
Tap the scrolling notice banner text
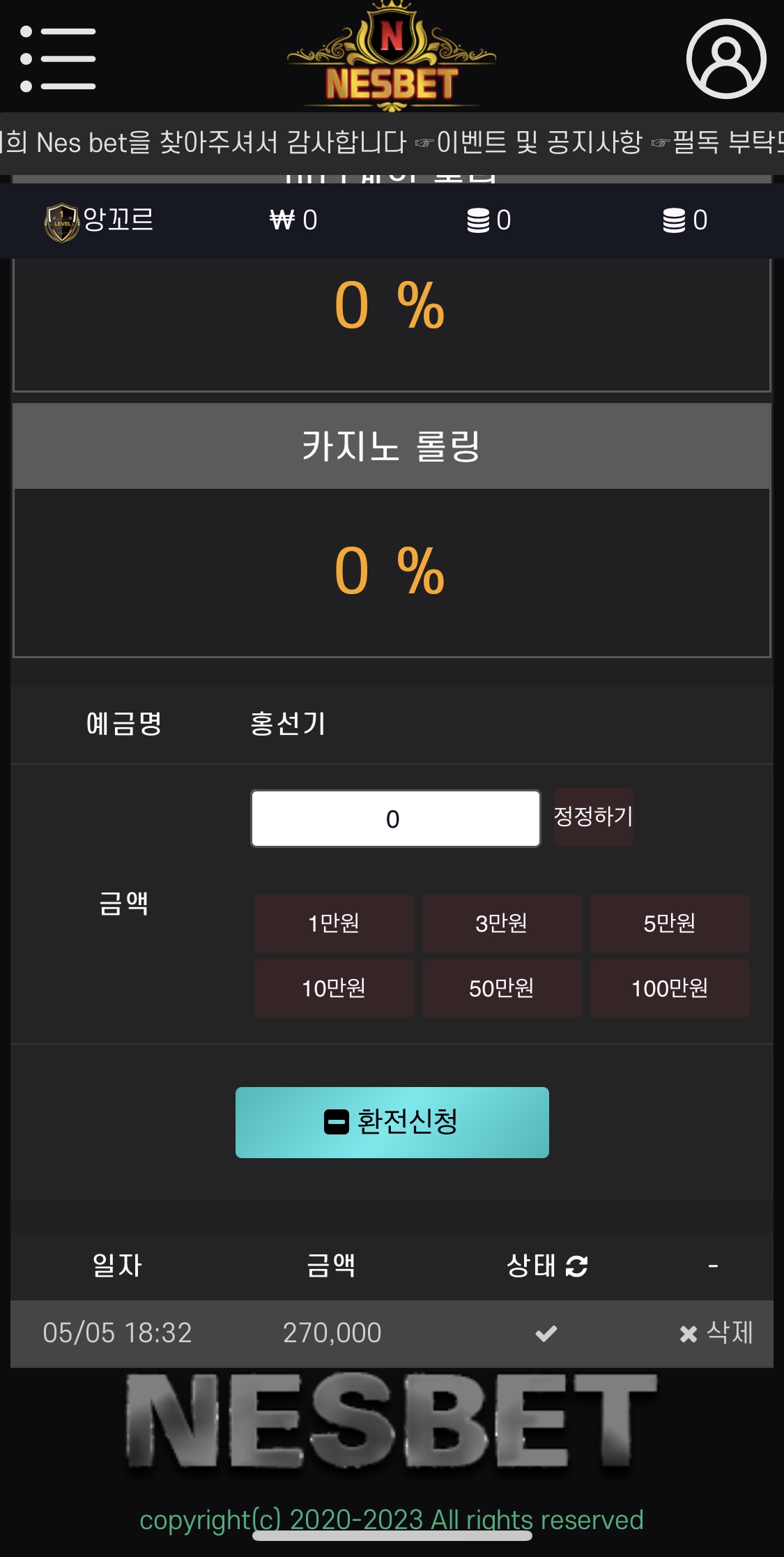coord(392,143)
